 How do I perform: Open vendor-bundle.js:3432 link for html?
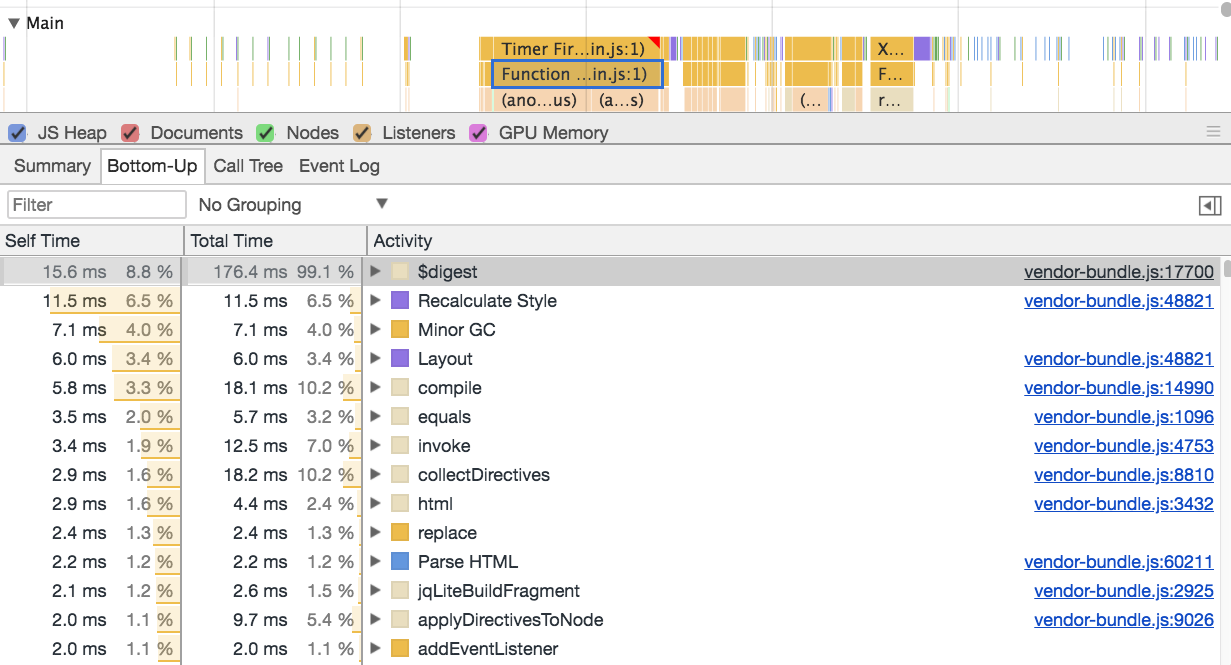tap(1124, 504)
